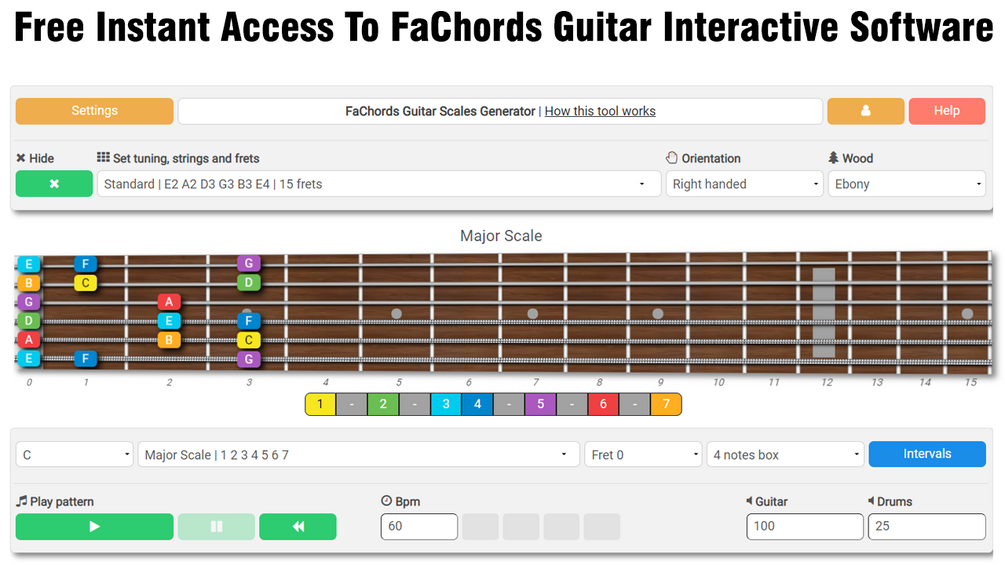Select blue interval 4 swatch

pos(478,404)
